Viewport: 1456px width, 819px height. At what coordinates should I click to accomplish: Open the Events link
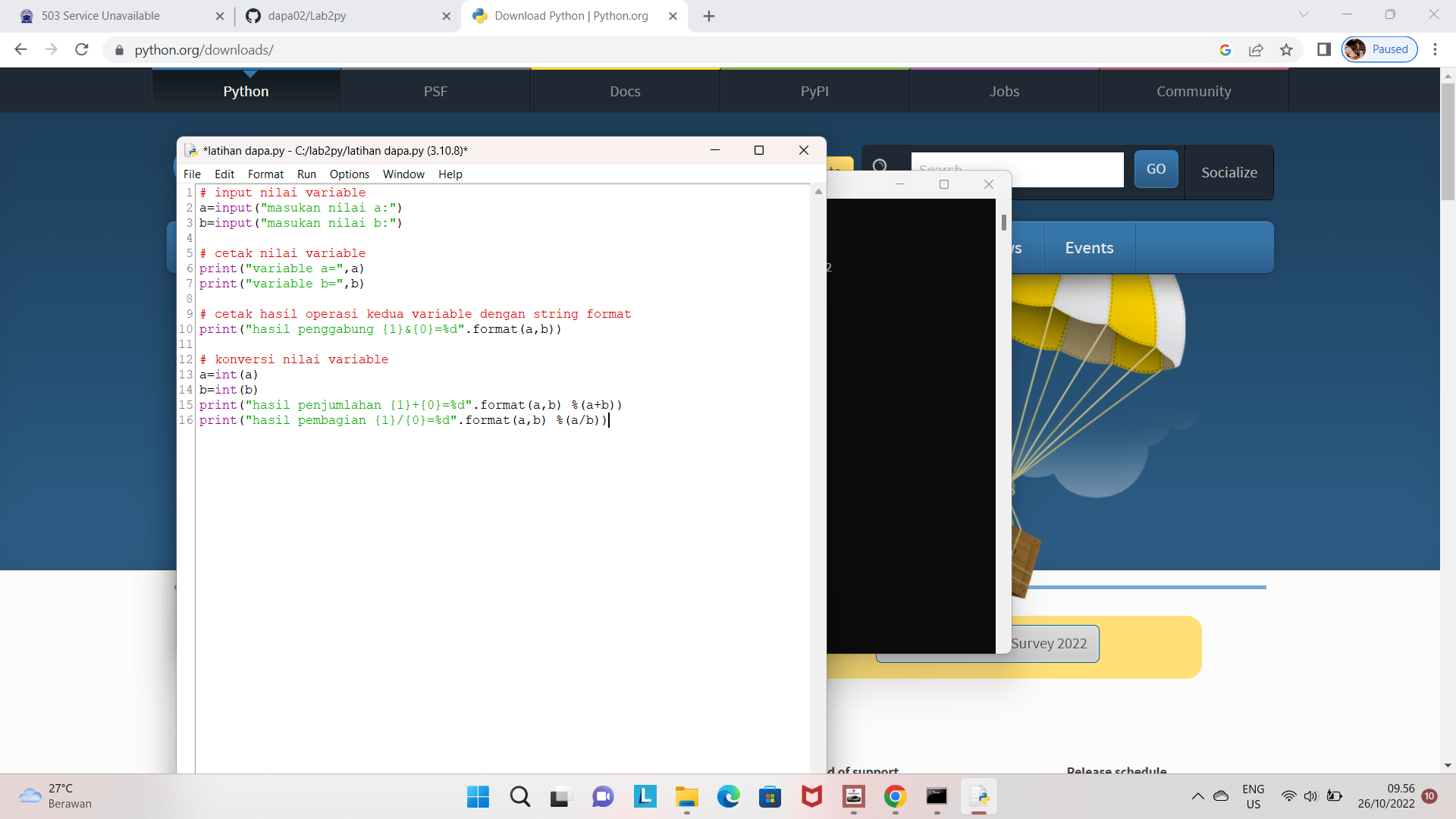click(x=1089, y=248)
